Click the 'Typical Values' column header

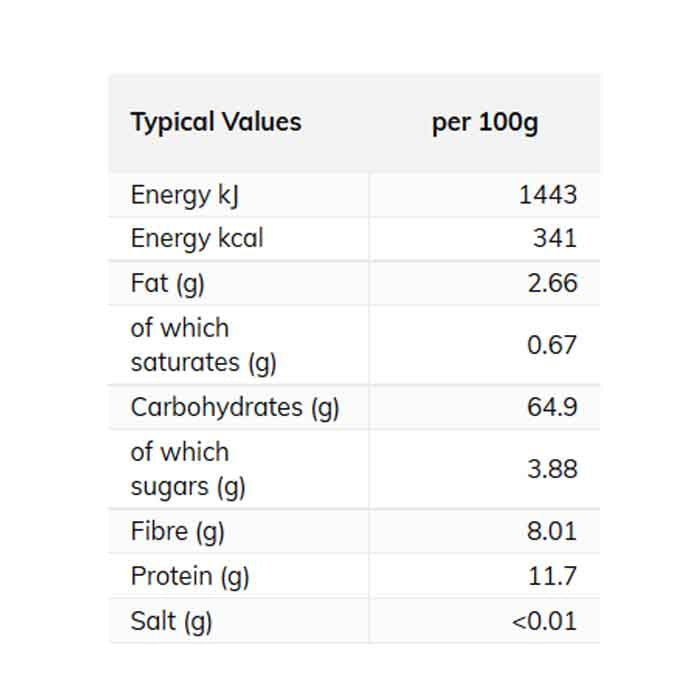click(215, 122)
